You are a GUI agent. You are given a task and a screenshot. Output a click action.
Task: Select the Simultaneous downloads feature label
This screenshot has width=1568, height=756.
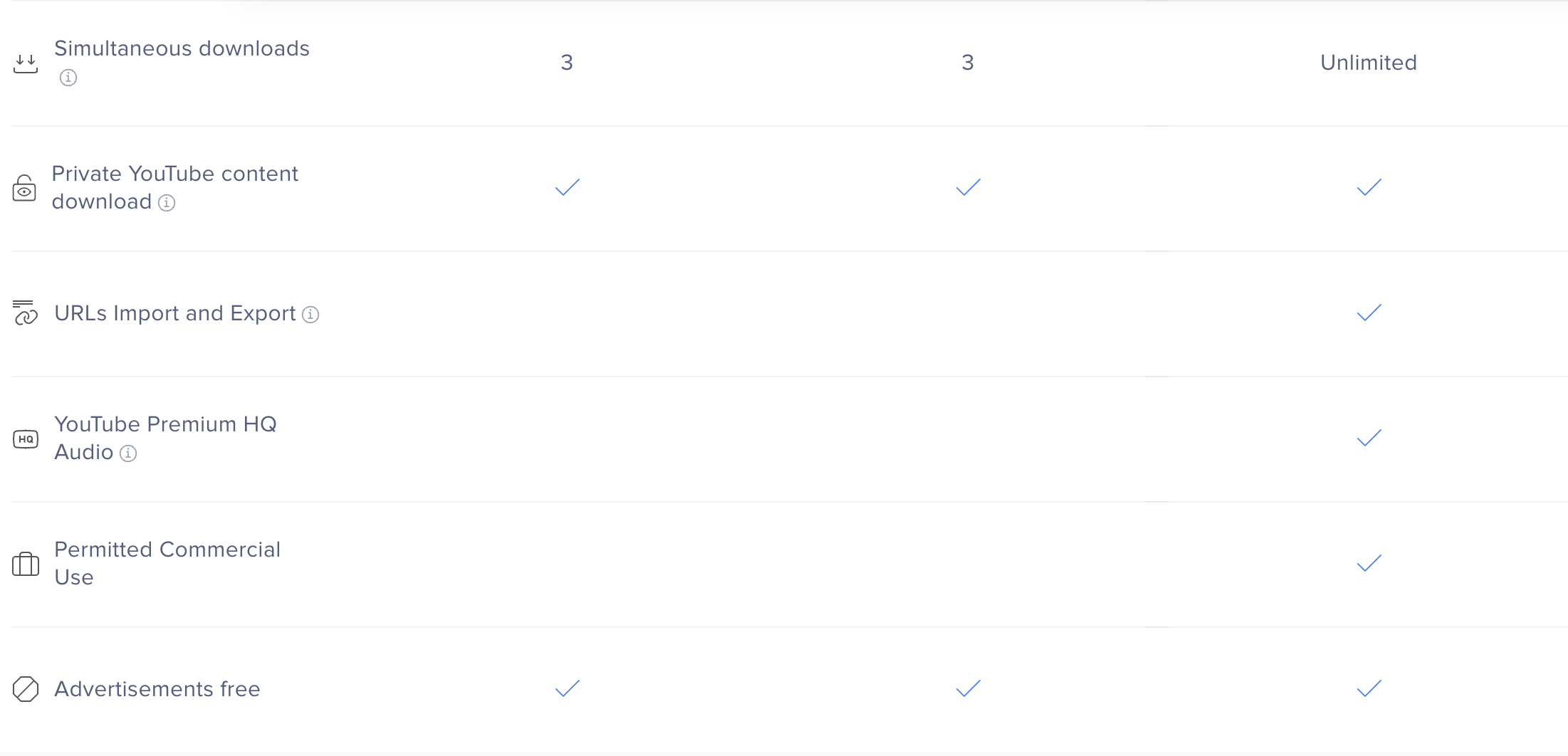pyautogui.click(x=182, y=48)
